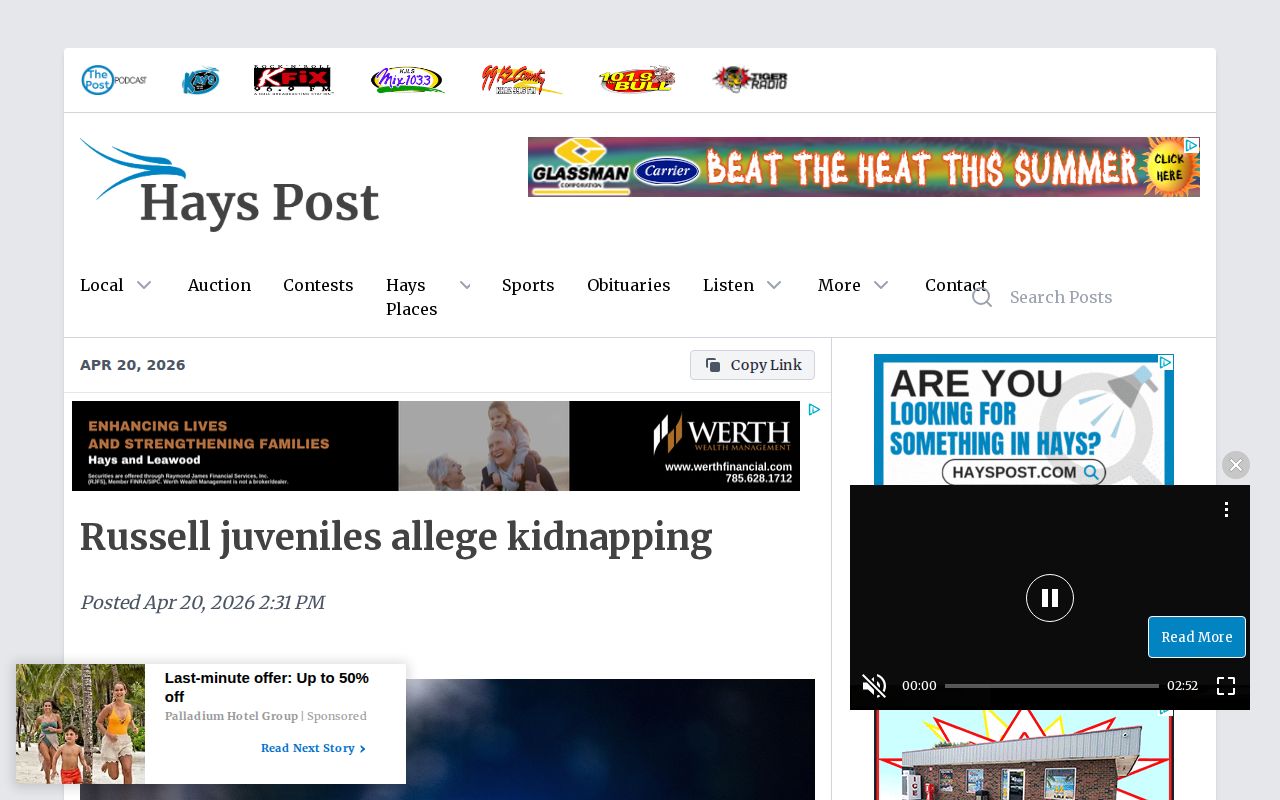Open the Glassman Beat the Heat banner
Image resolution: width=1280 pixels, height=800 pixels.
[x=864, y=167]
